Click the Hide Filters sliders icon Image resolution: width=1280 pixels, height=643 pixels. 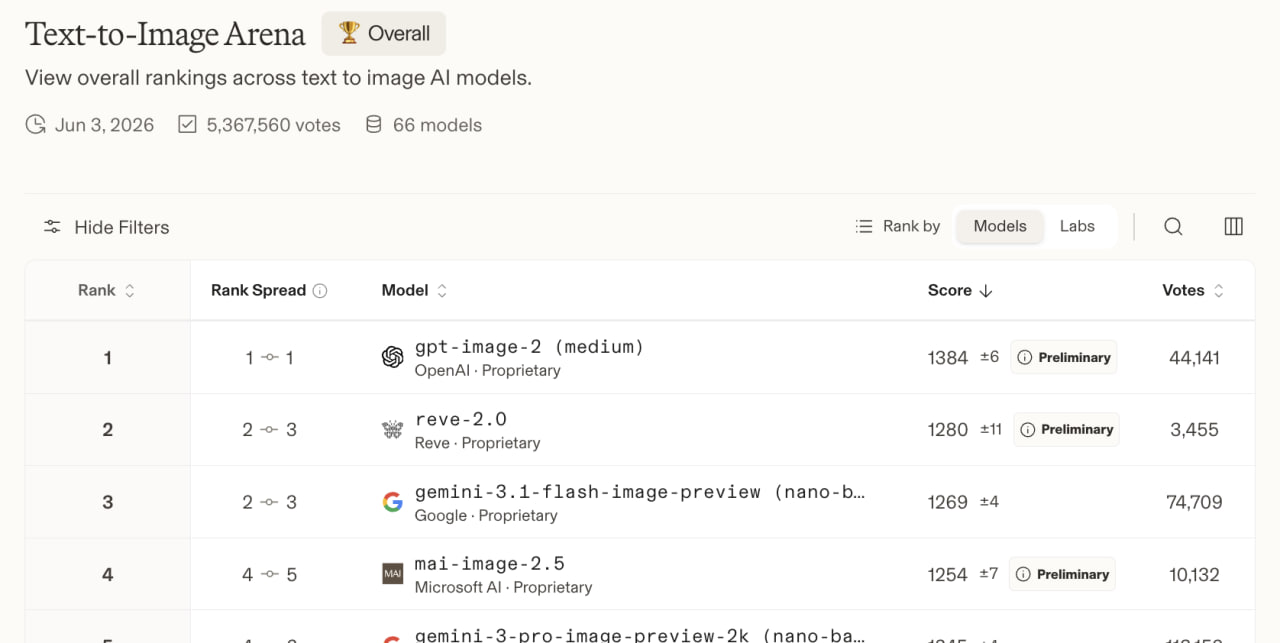[52, 227]
